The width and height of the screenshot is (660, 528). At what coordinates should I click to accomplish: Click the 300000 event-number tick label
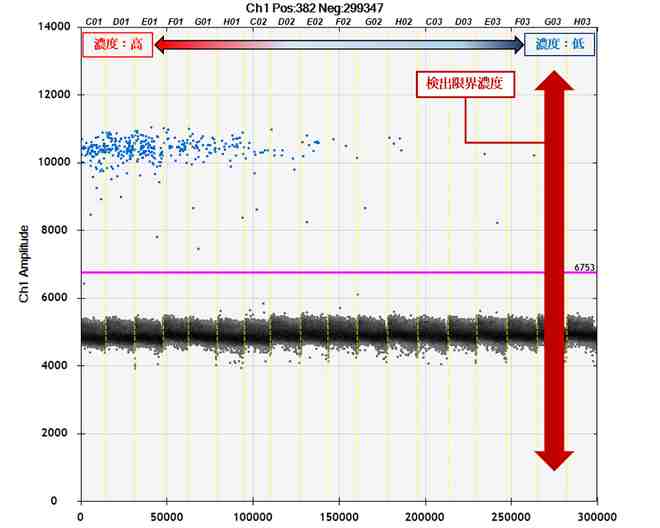click(597, 517)
